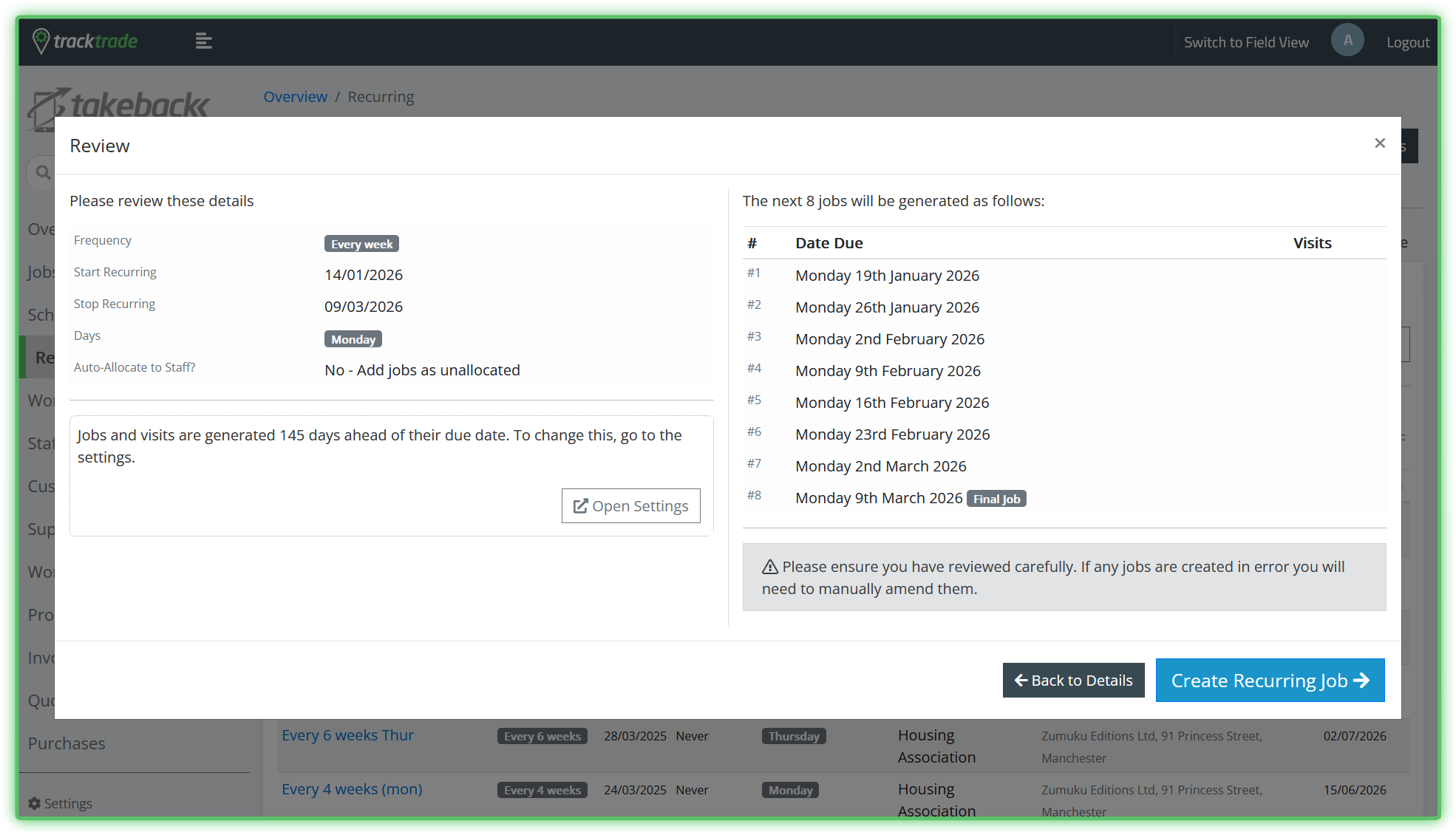The image size is (1456, 835).
Task: Click the takeback company logo
Action: tap(118, 105)
